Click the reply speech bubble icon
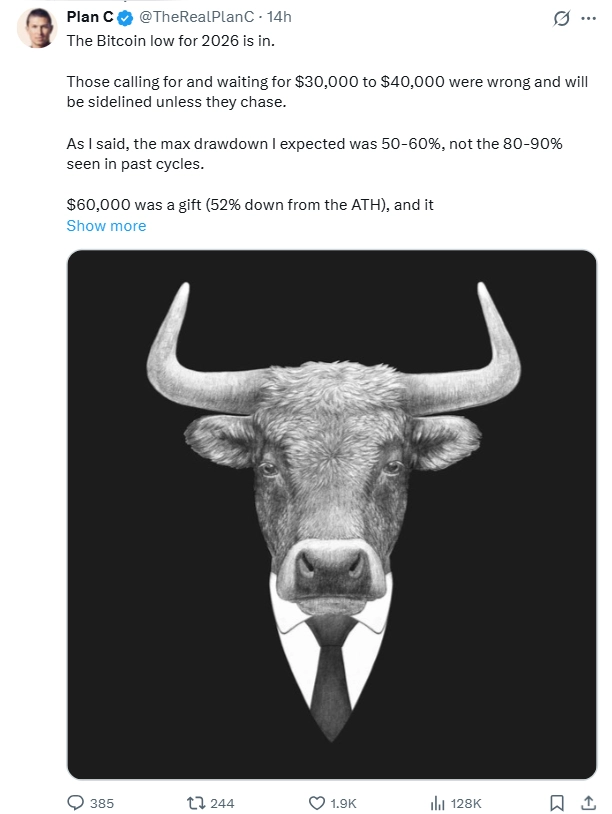This screenshot has width=612, height=814. click(76, 802)
